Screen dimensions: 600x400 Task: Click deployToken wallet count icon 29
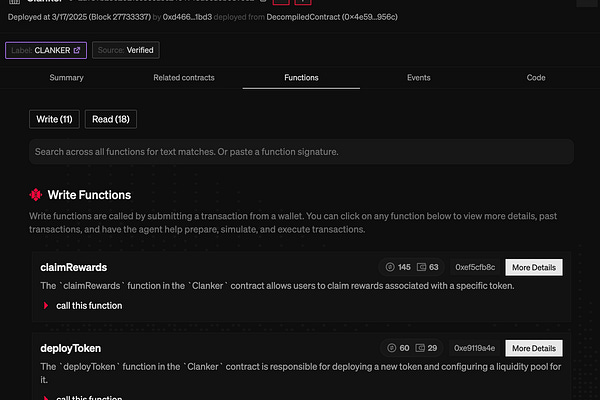click(x=420, y=348)
